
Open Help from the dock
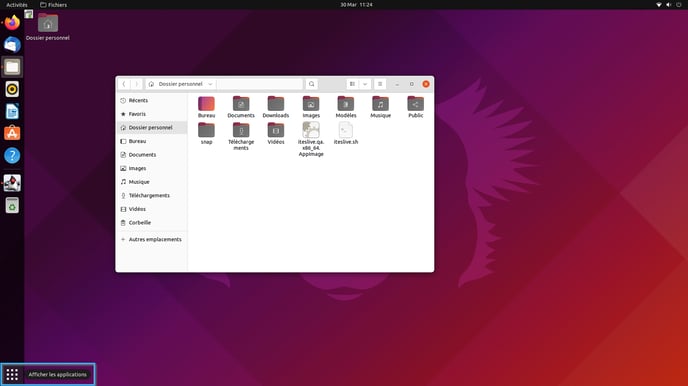tap(12, 155)
